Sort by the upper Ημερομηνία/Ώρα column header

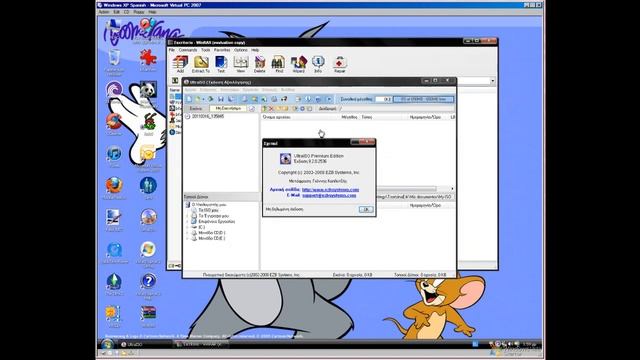click(x=425, y=117)
